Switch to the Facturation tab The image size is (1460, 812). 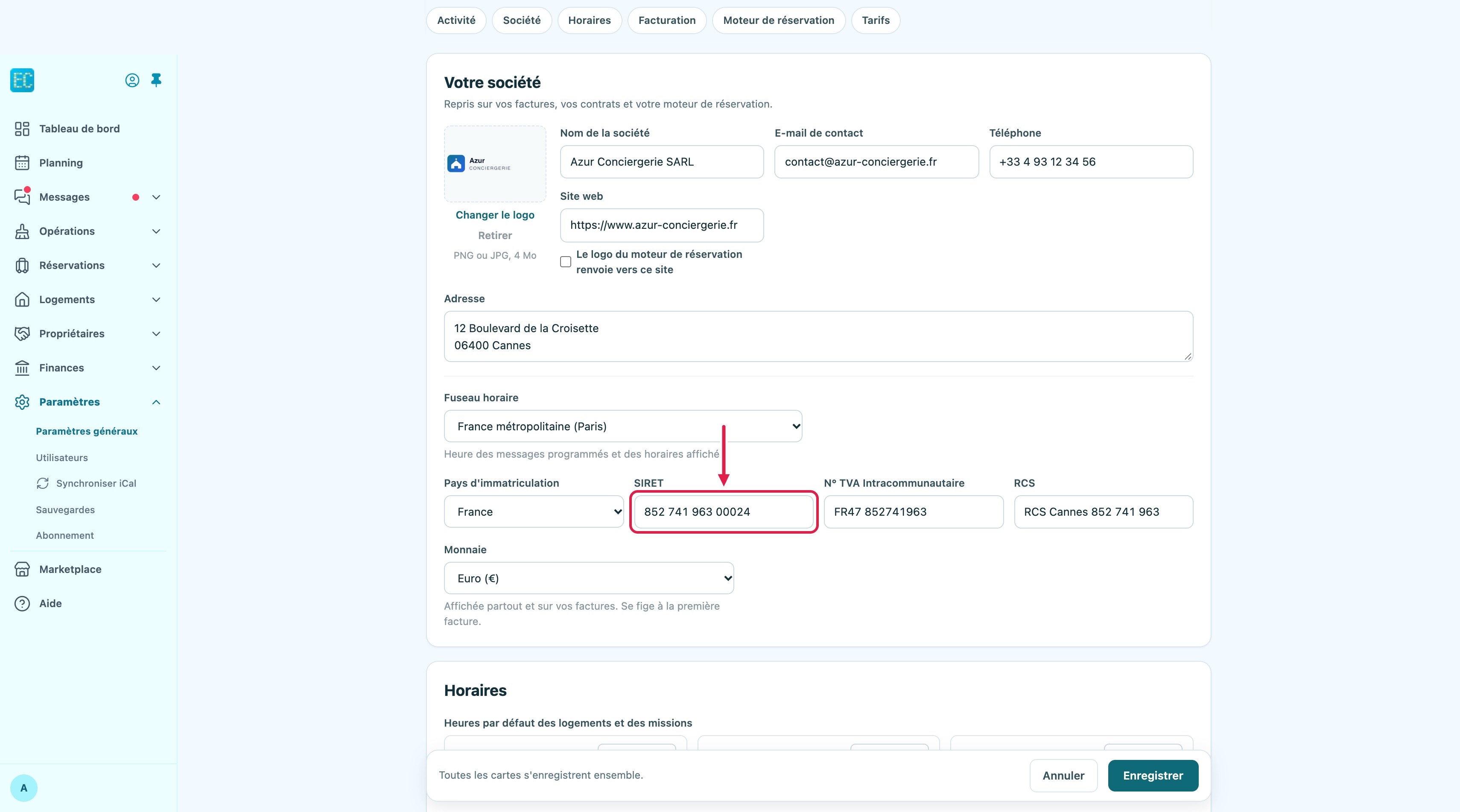(x=667, y=20)
